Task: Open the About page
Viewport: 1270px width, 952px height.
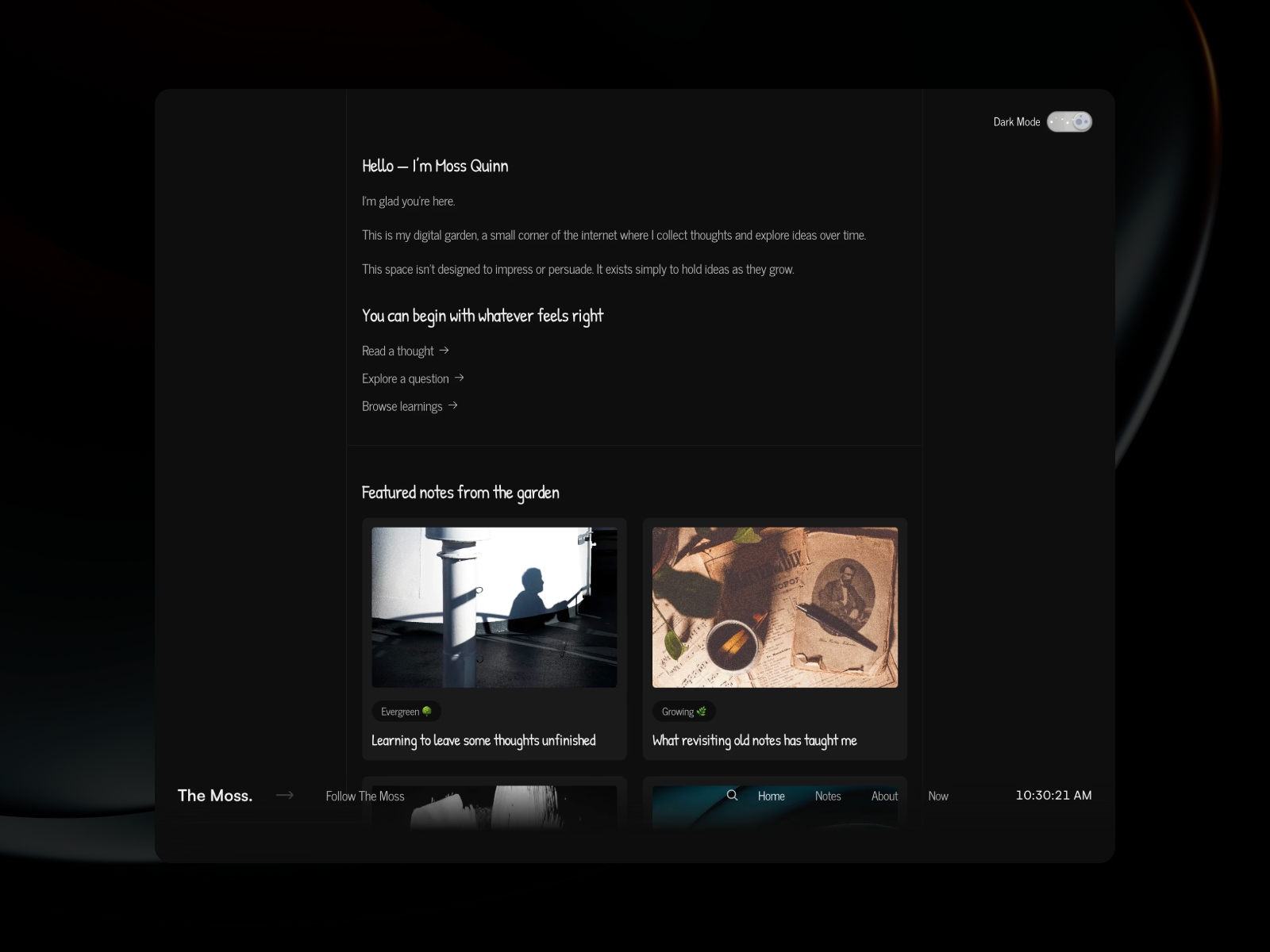Action: [x=884, y=796]
